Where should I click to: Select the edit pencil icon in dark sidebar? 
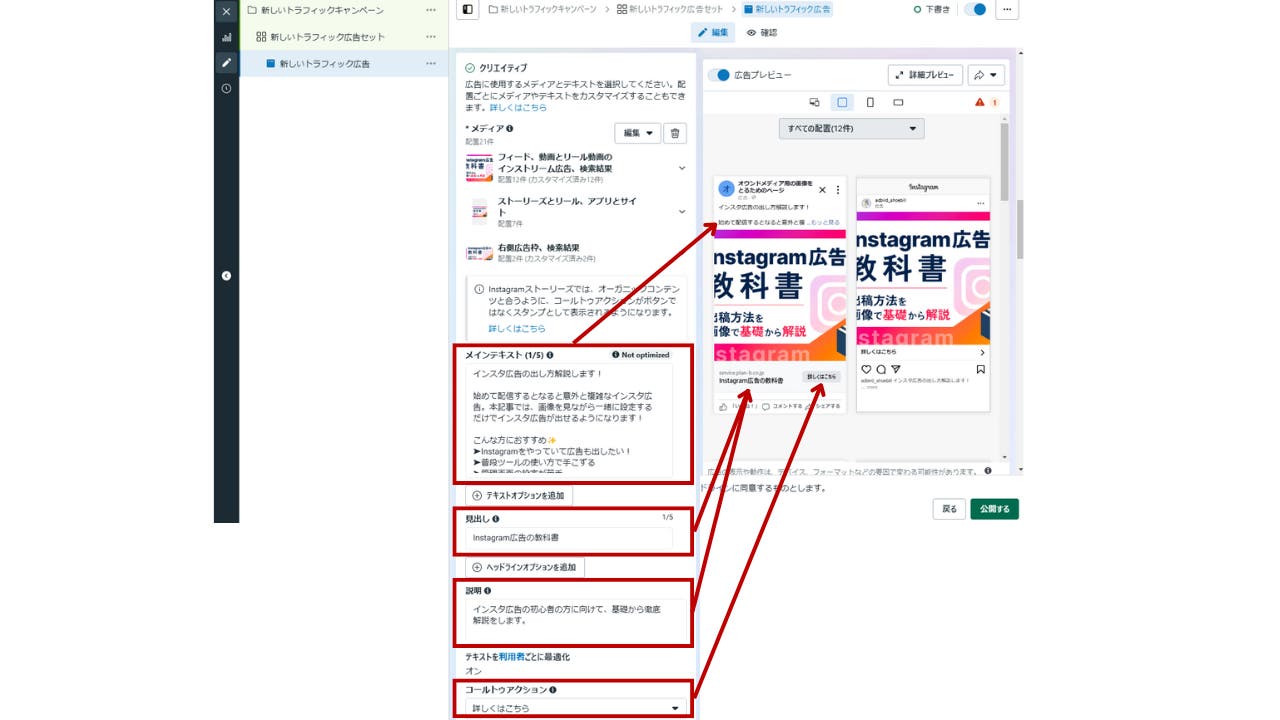click(x=225, y=62)
